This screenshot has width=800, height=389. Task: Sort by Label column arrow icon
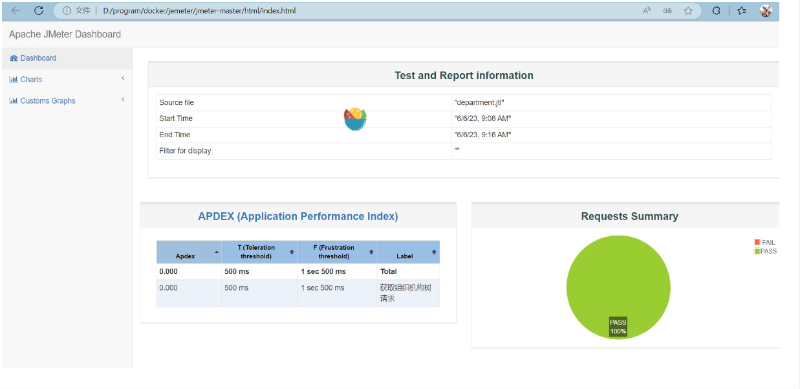tap(434, 252)
